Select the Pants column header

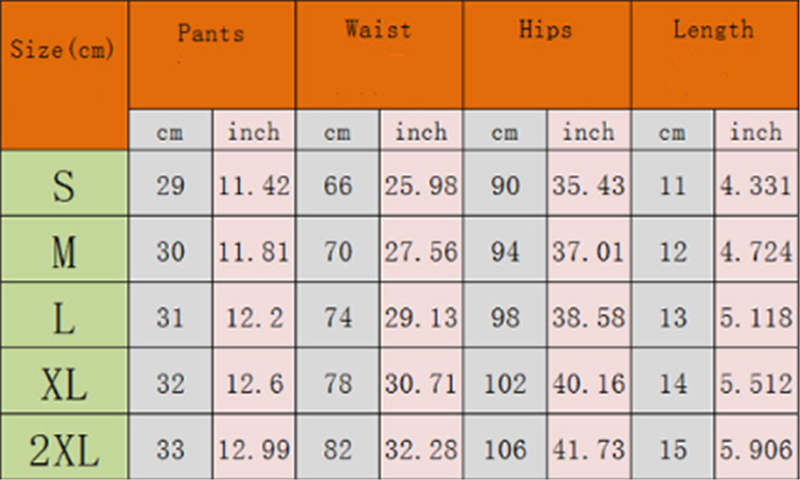click(211, 32)
